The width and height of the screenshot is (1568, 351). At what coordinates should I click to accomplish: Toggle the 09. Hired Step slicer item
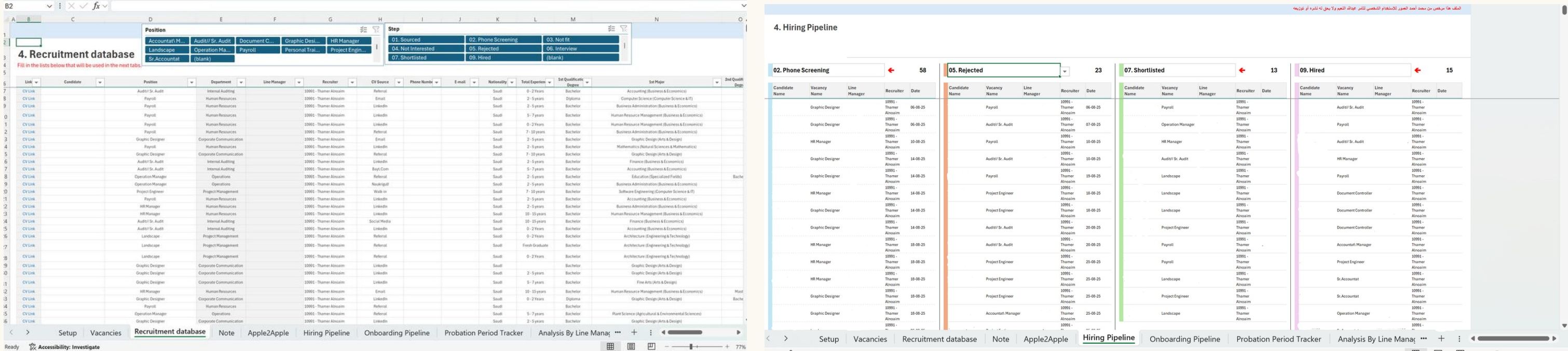503,58
